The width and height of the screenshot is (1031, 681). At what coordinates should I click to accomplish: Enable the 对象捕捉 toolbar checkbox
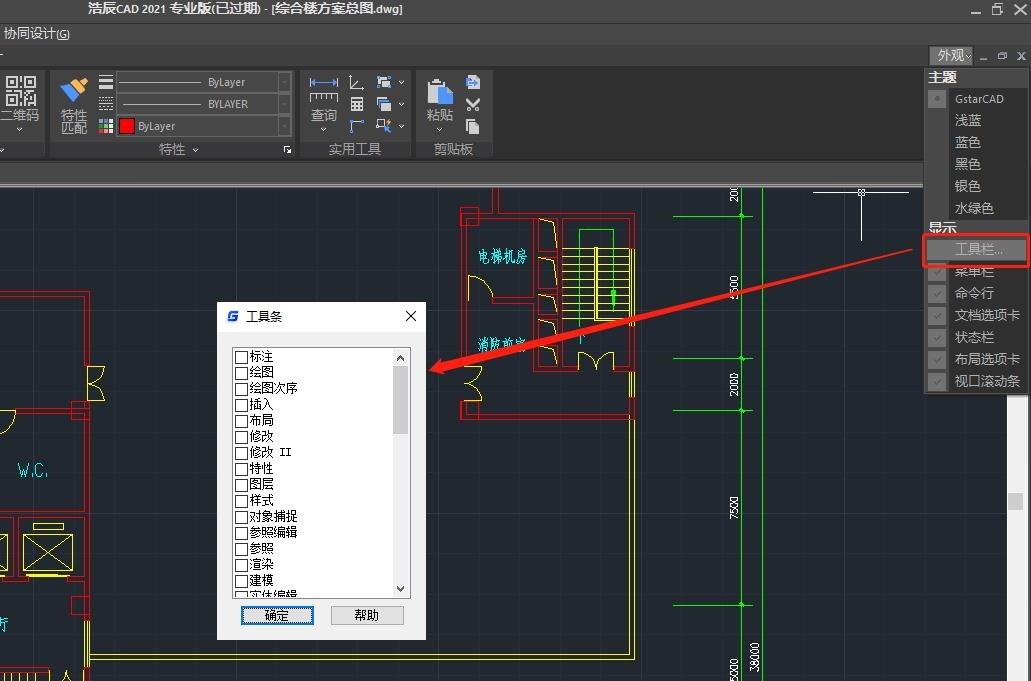tap(241, 517)
